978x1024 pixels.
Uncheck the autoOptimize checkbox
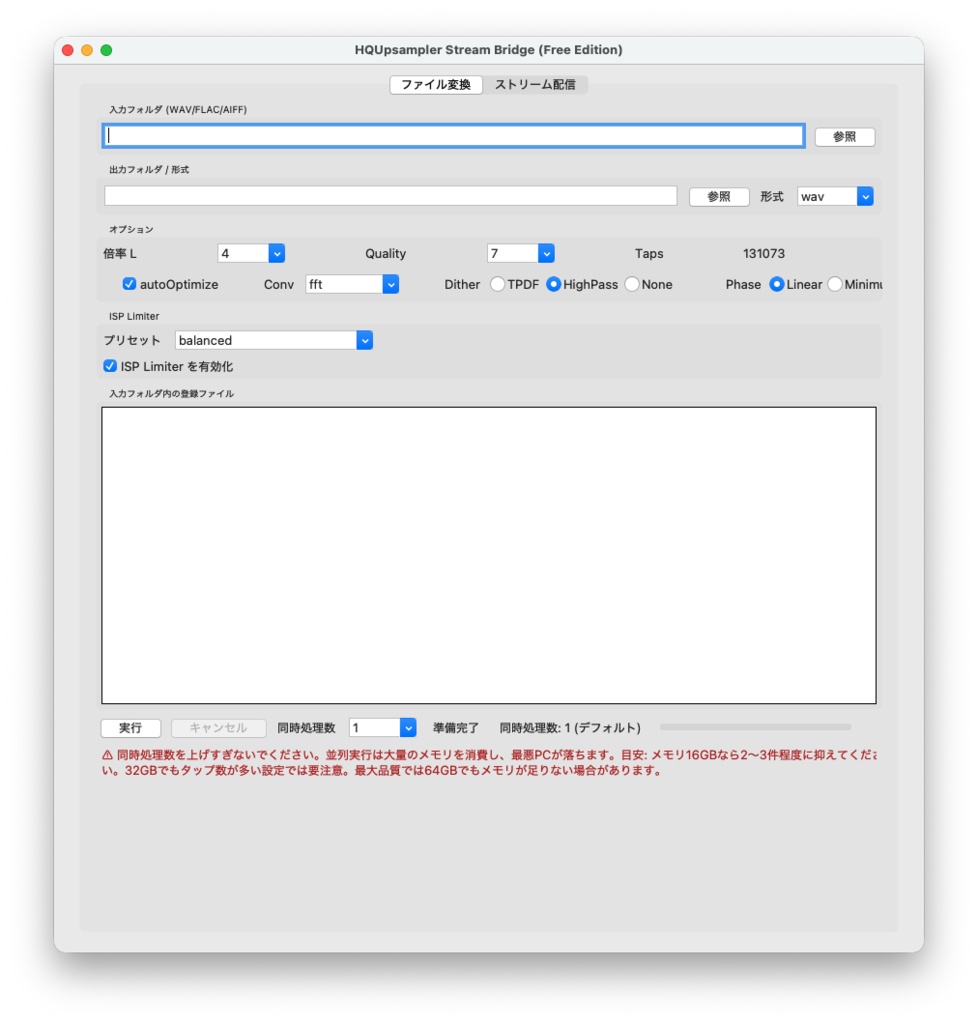(128, 284)
